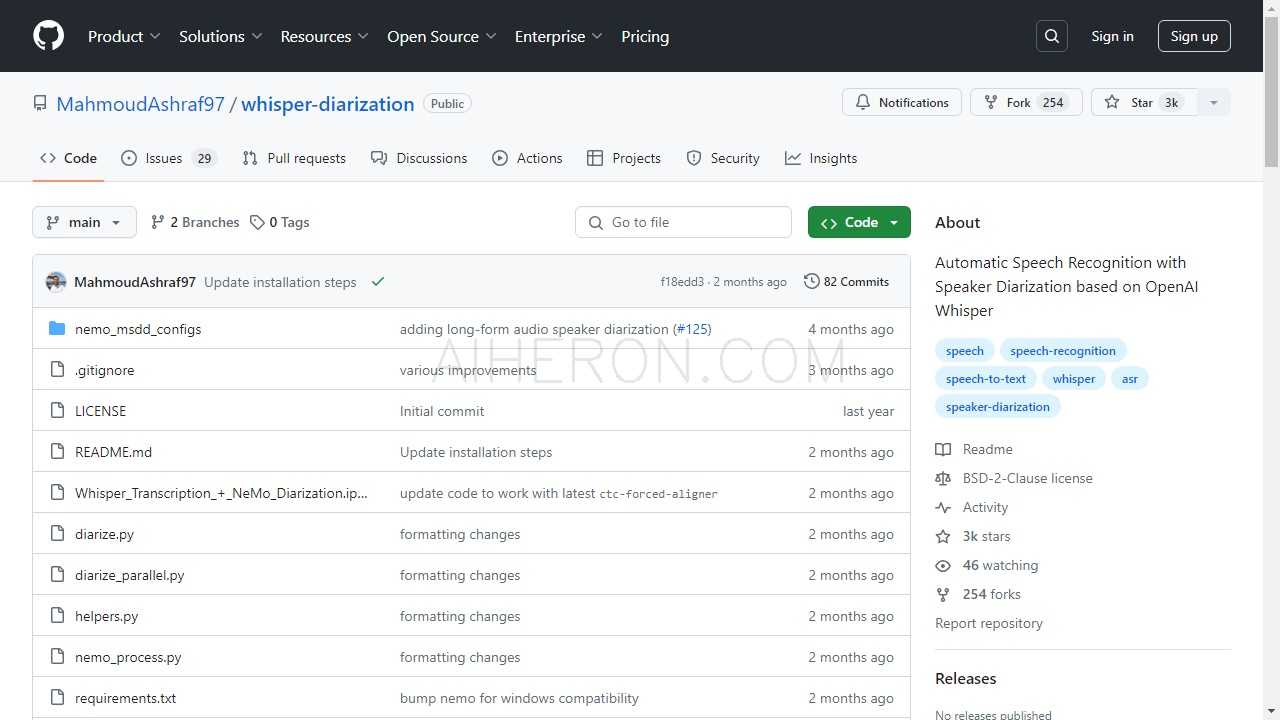Click the 0 Tags link
Screen dimensions: 1280x720
(x=280, y=222)
